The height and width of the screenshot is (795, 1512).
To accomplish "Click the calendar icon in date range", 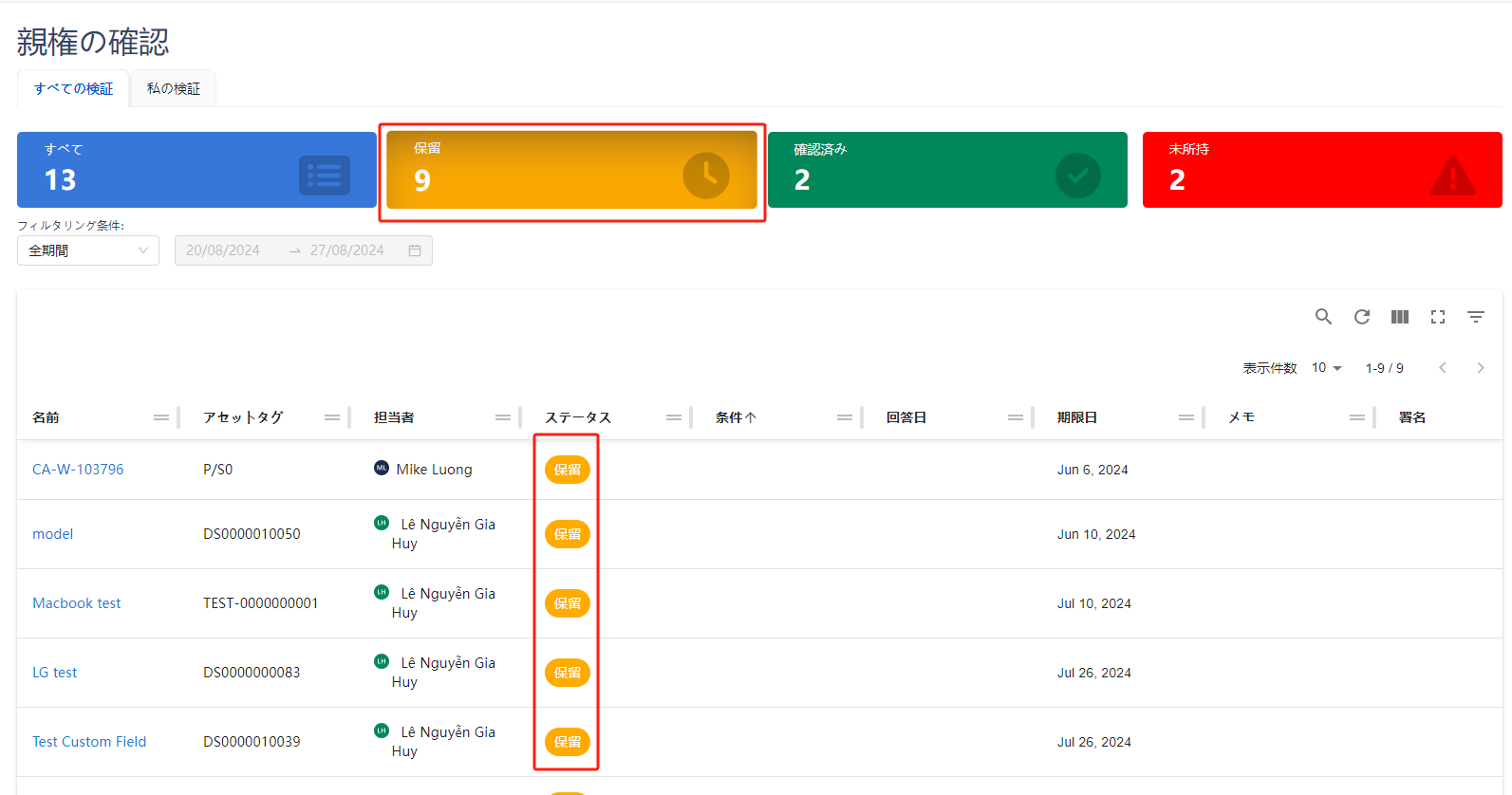I will click(415, 250).
